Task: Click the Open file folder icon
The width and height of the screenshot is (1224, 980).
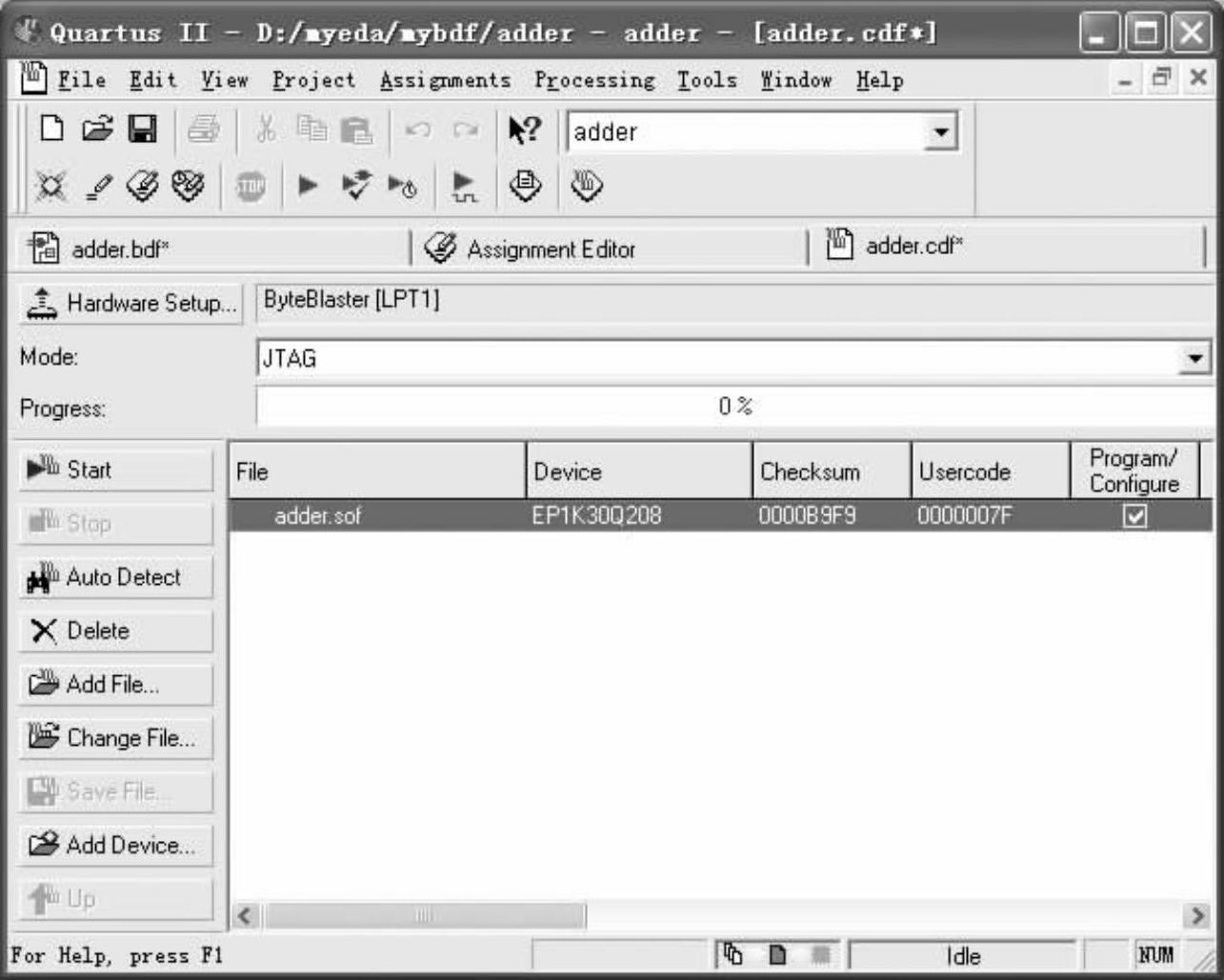Action: (x=97, y=130)
